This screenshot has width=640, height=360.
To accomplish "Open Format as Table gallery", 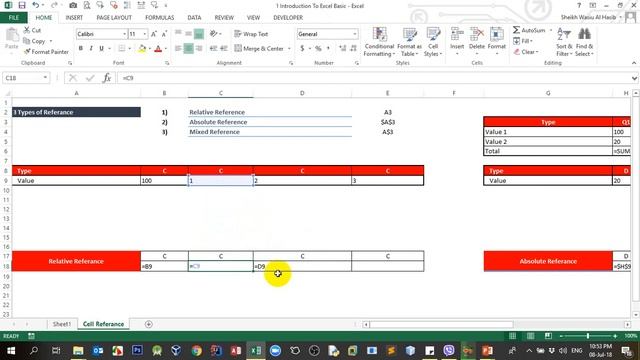I will pos(409,42).
